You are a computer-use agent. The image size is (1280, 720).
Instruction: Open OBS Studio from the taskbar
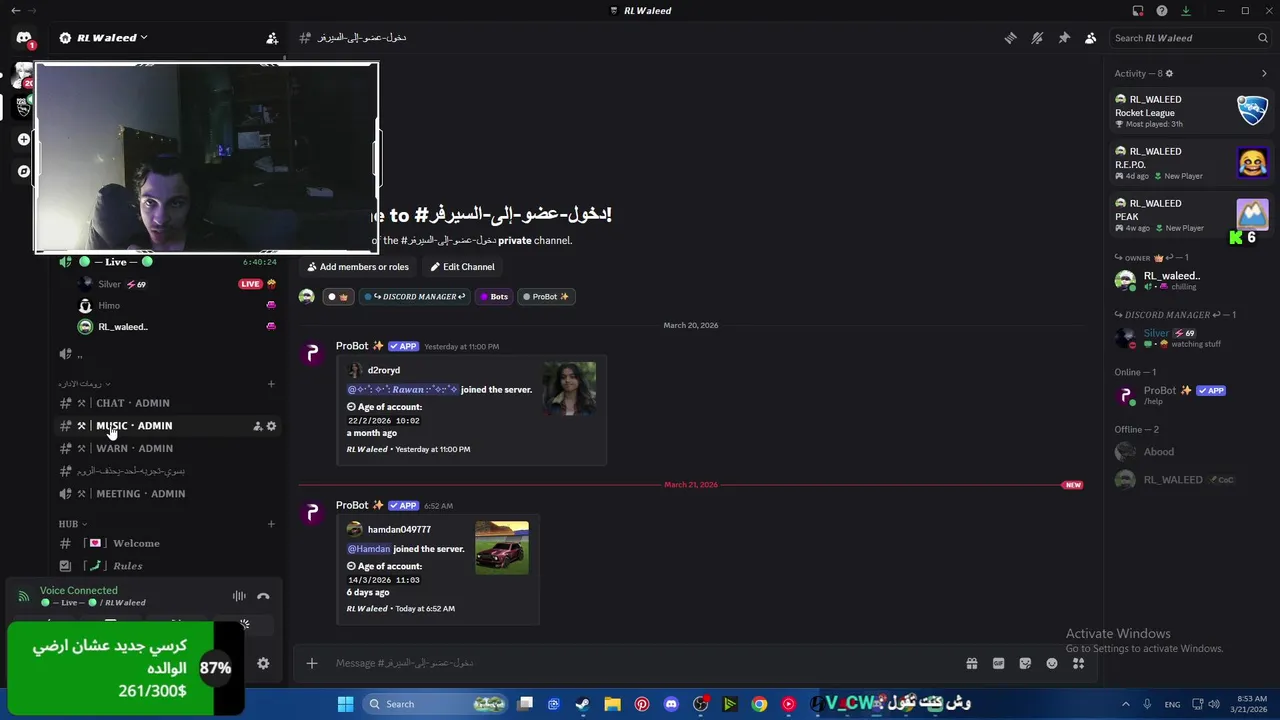click(x=700, y=704)
